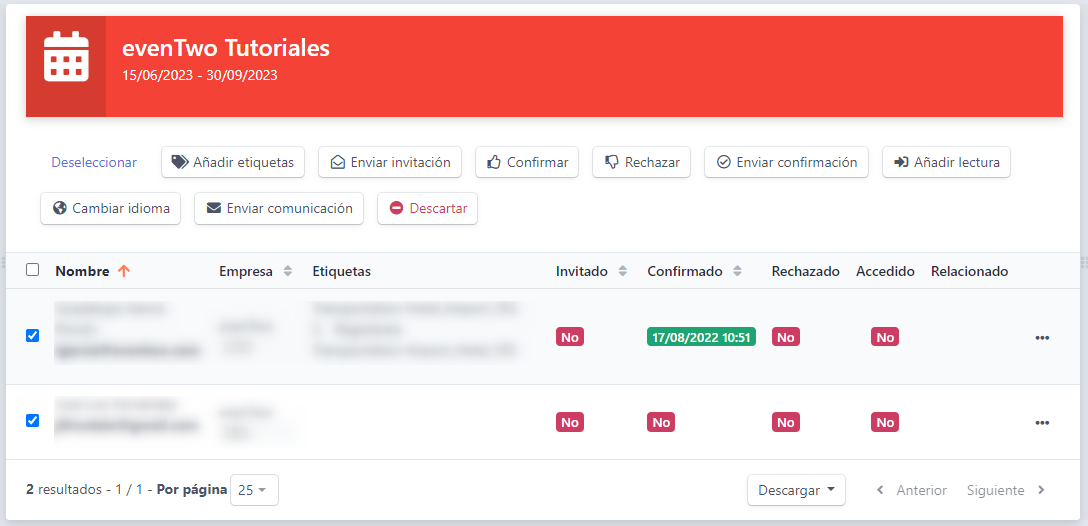Click the Confirmado No badge in second row
The image size is (1088, 526).
(661, 422)
